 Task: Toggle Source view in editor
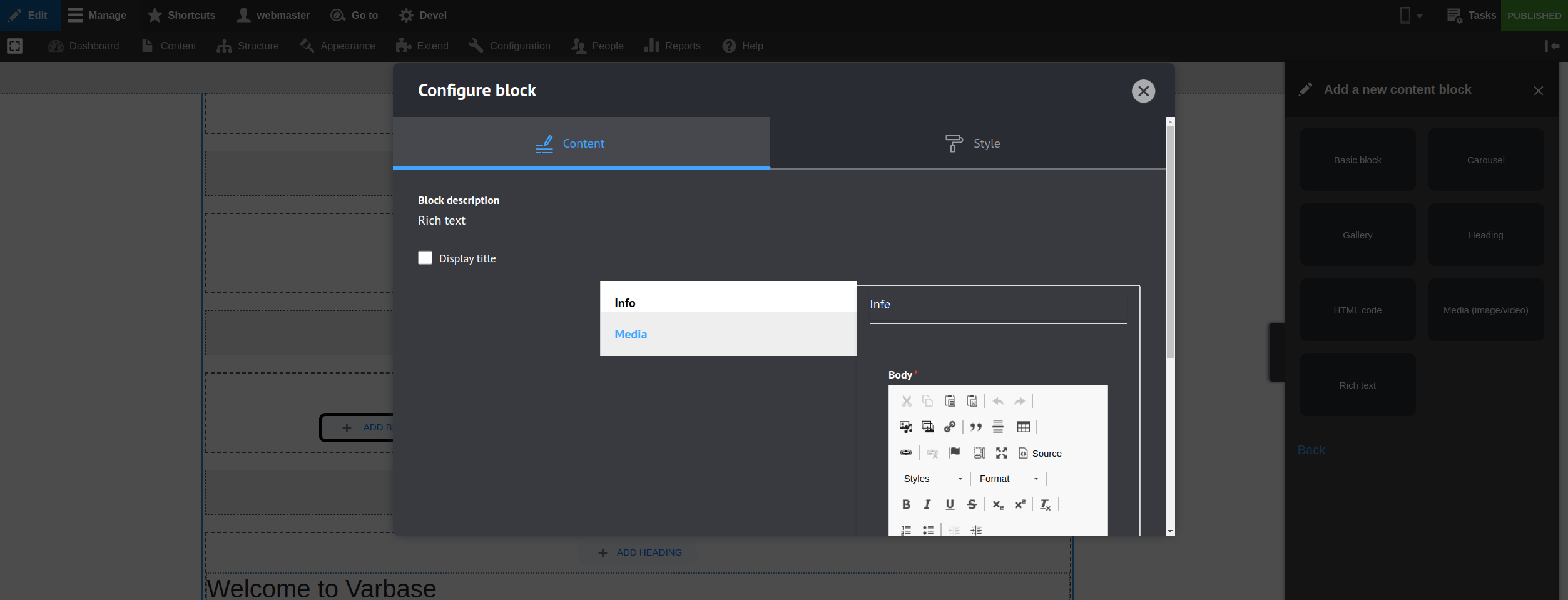click(1040, 453)
